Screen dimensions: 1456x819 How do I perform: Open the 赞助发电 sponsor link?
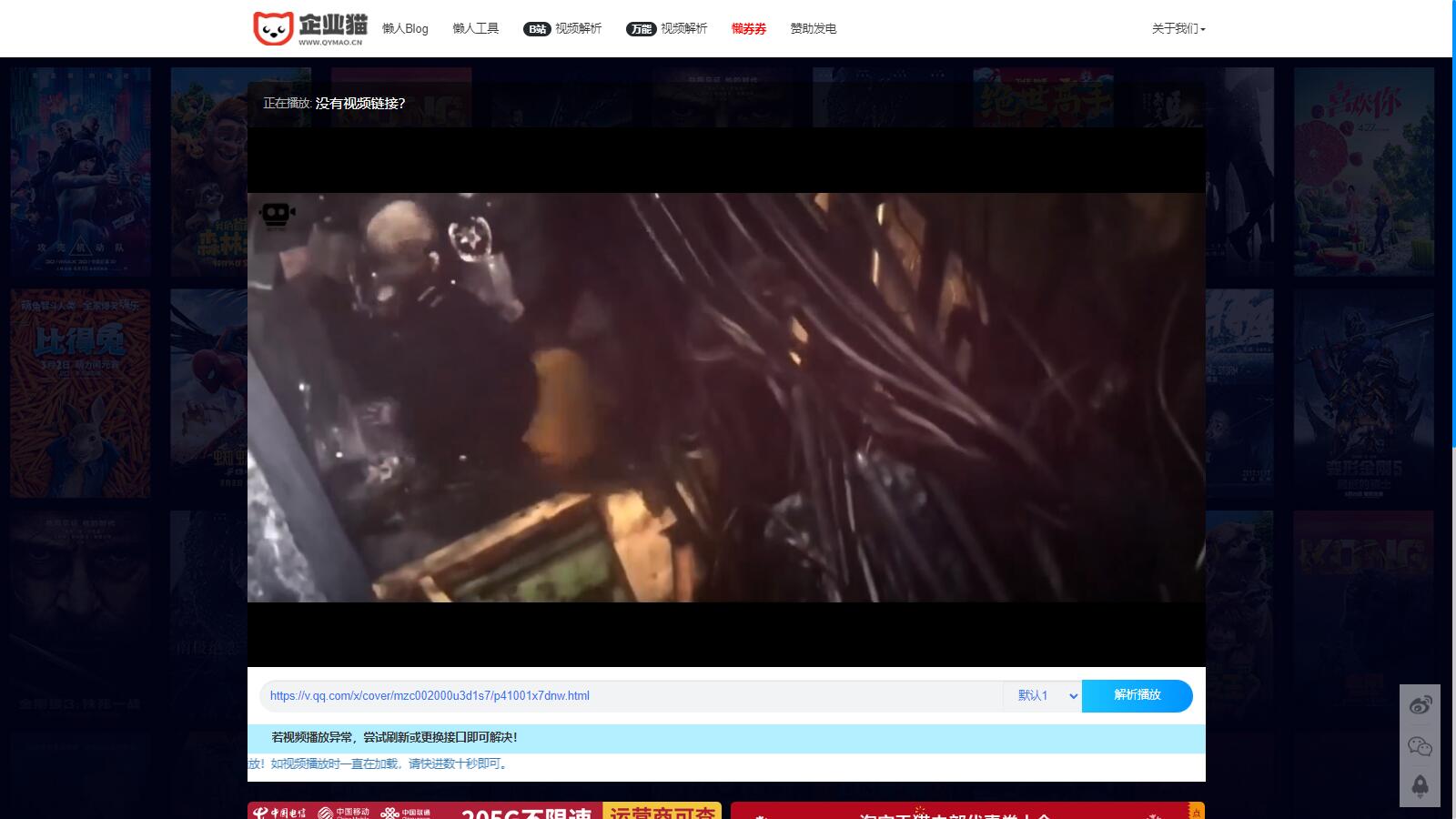point(813,29)
